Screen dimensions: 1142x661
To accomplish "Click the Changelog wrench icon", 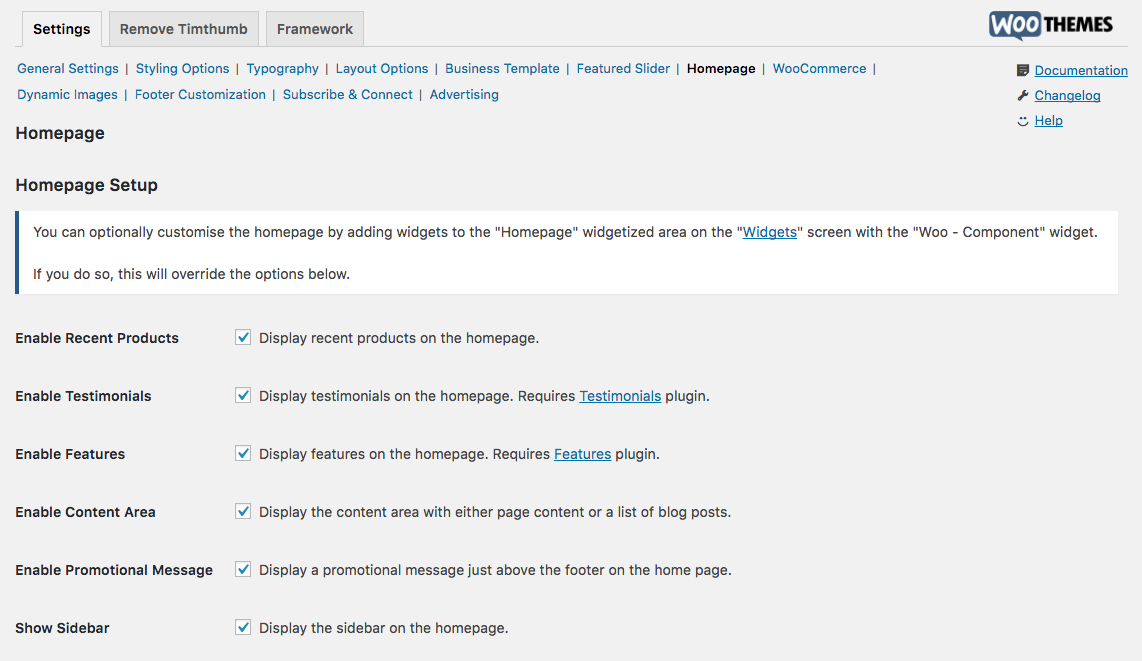I will coord(1023,95).
